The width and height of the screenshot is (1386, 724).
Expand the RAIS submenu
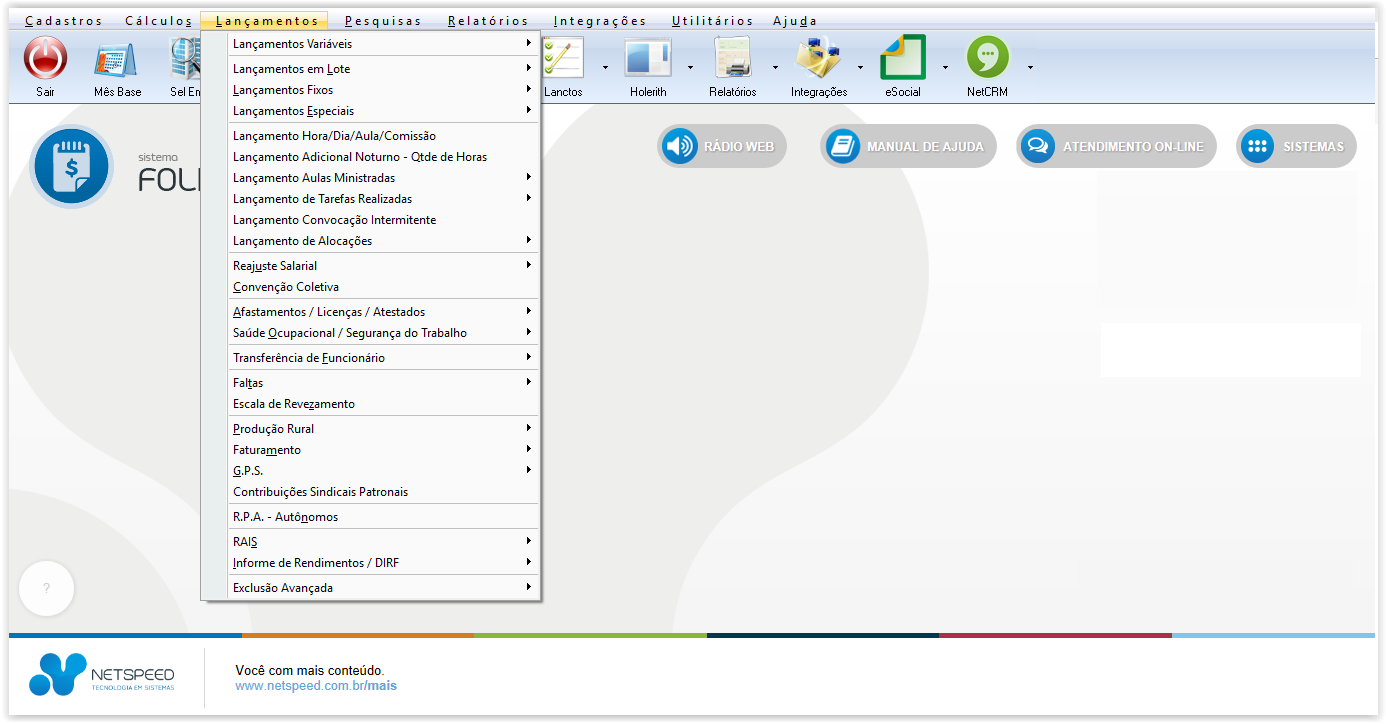(384, 542)
